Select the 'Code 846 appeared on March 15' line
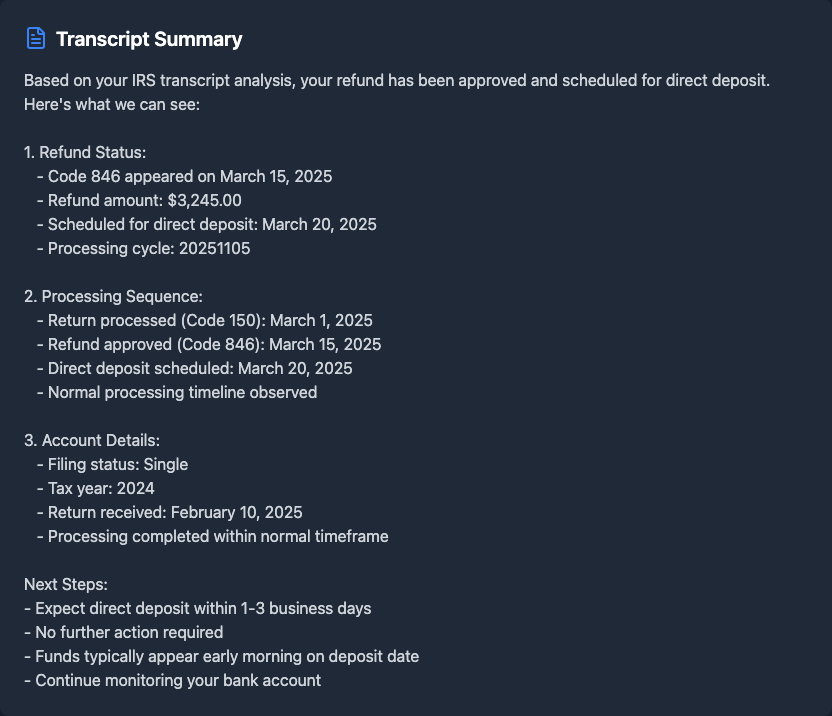 [190, 176]
